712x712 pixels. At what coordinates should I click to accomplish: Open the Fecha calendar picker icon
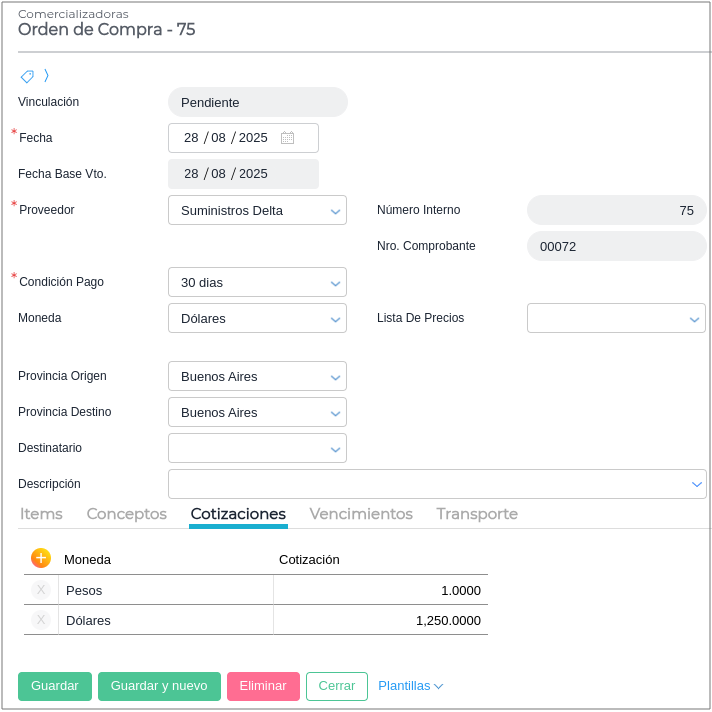coord(287,138)
